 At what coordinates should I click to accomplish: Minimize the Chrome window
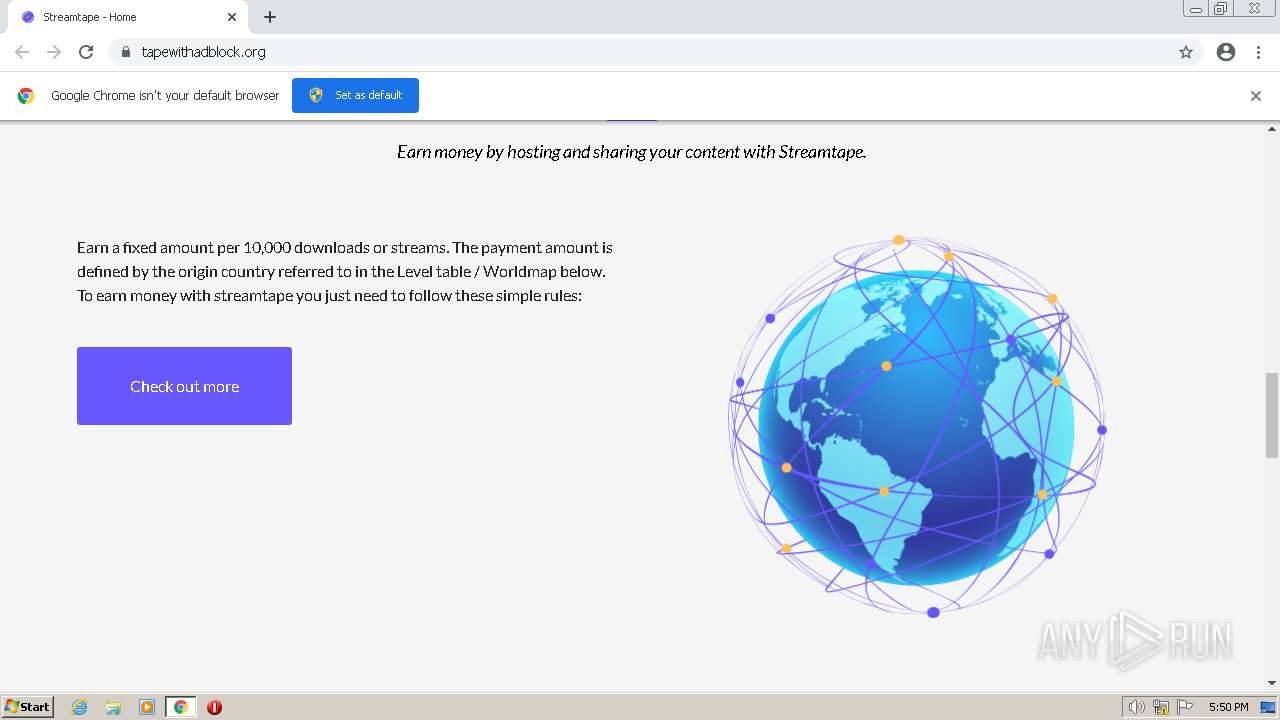pos(1195,9)
